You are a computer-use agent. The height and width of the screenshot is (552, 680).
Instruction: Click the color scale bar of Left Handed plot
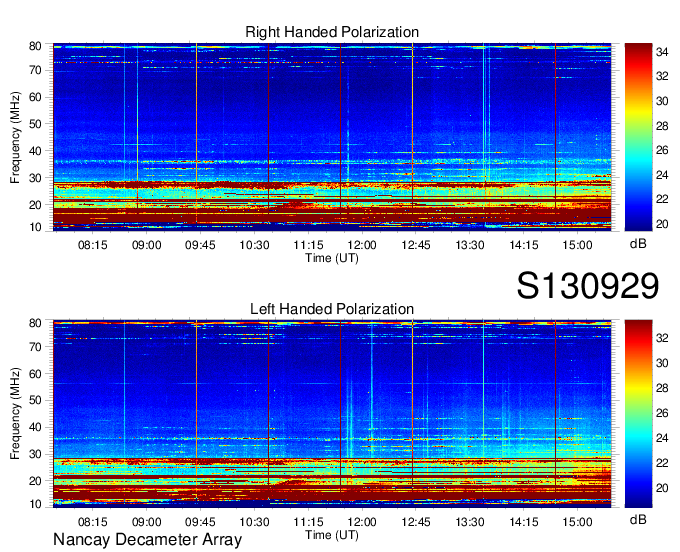point(638,414)
